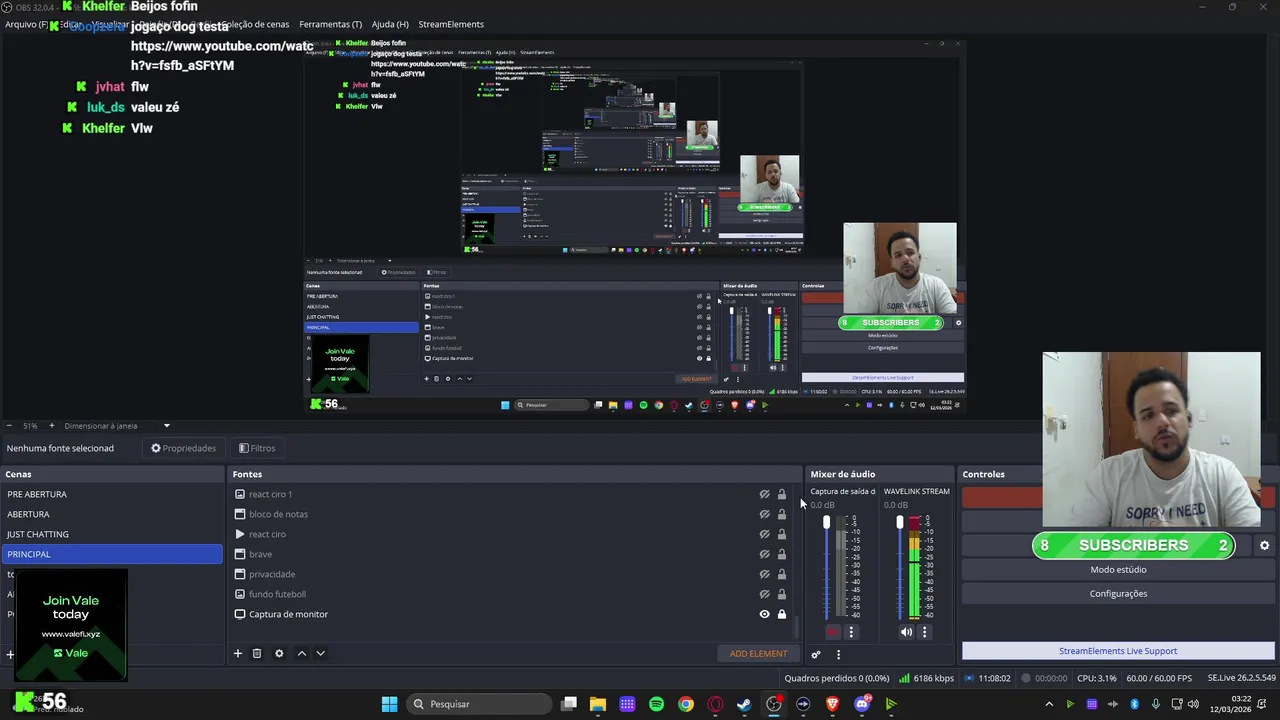The height and width of the screenshot is (720, 1280).
Task: Open options menu for WAVELINK STREAM channel
Action: click(924, 632)
